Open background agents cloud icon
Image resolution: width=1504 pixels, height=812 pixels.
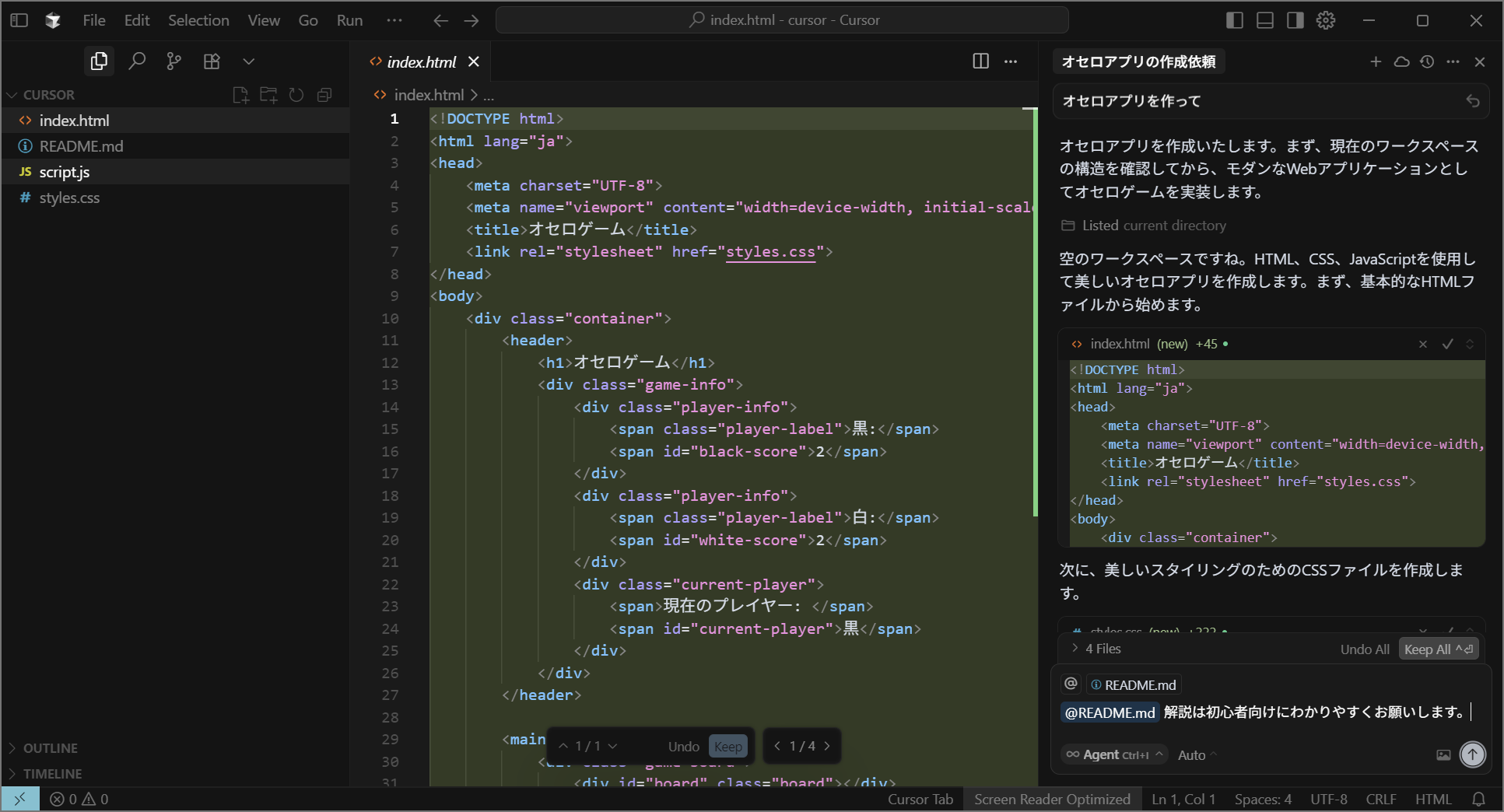click(1401, 61)
